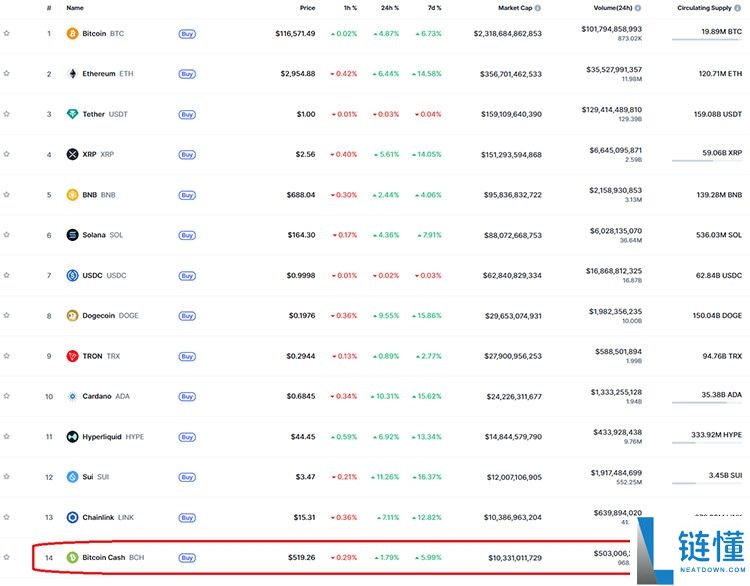This screenshot has height=586, width=750.
Task: Click Hyperliquid's market cap value
Action: (510, 437)
